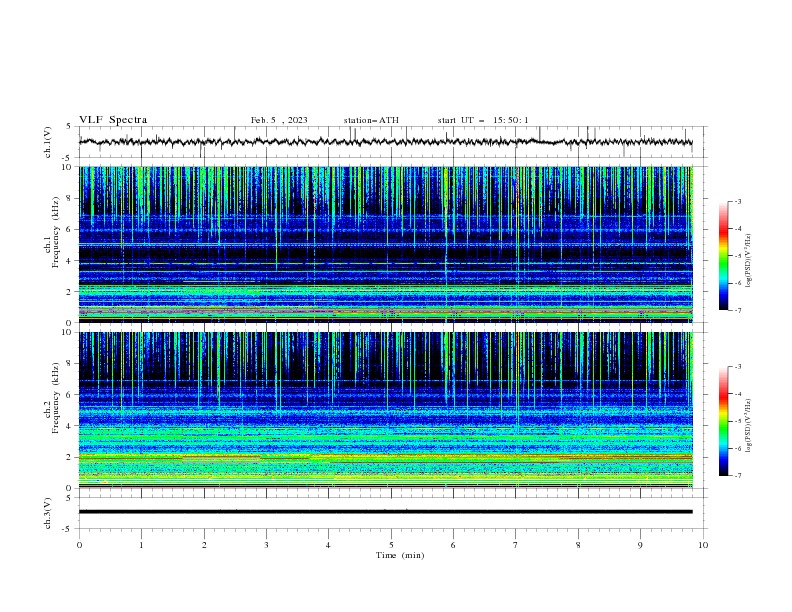The height and width of the screenshot is (612, 792).
Task: Click the '5' tick on time axis
Action: click(x=391, y=545)
